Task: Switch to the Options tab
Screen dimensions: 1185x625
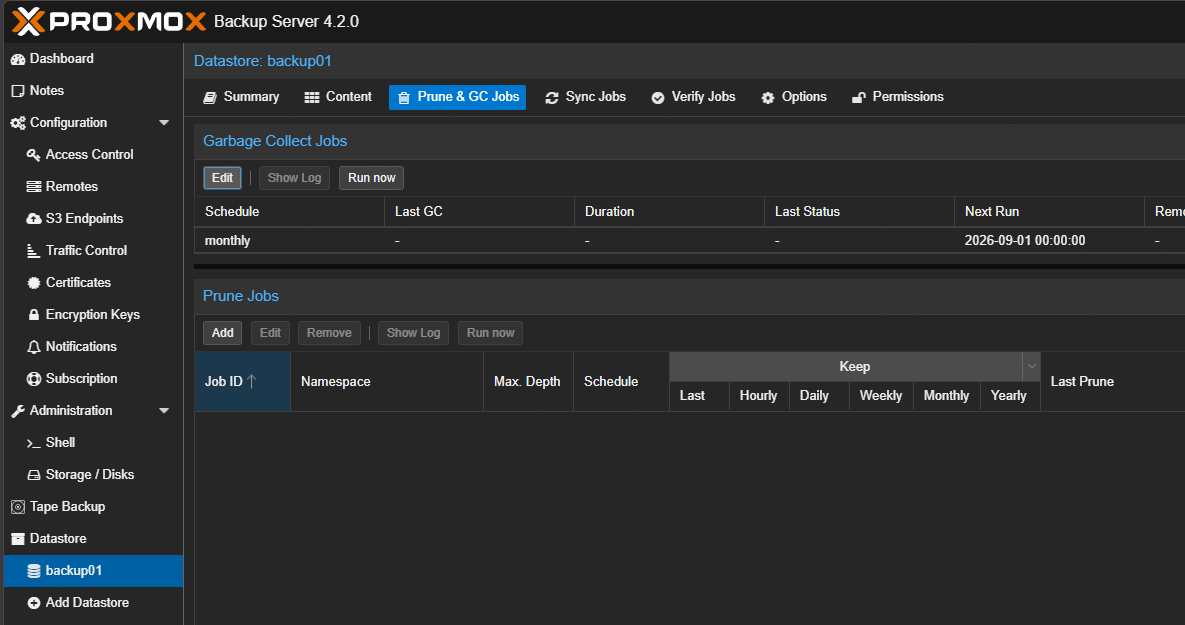Action: tap(794, 97)
